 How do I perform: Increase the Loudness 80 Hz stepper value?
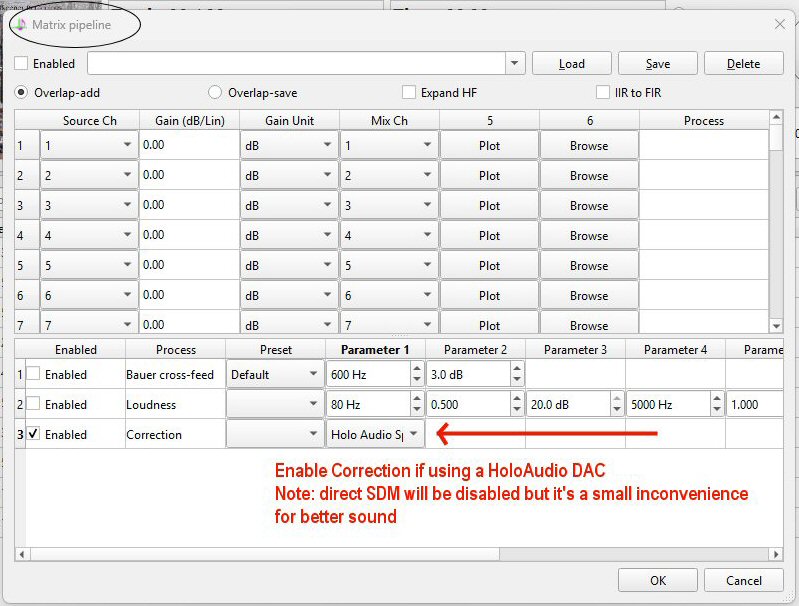417,399
